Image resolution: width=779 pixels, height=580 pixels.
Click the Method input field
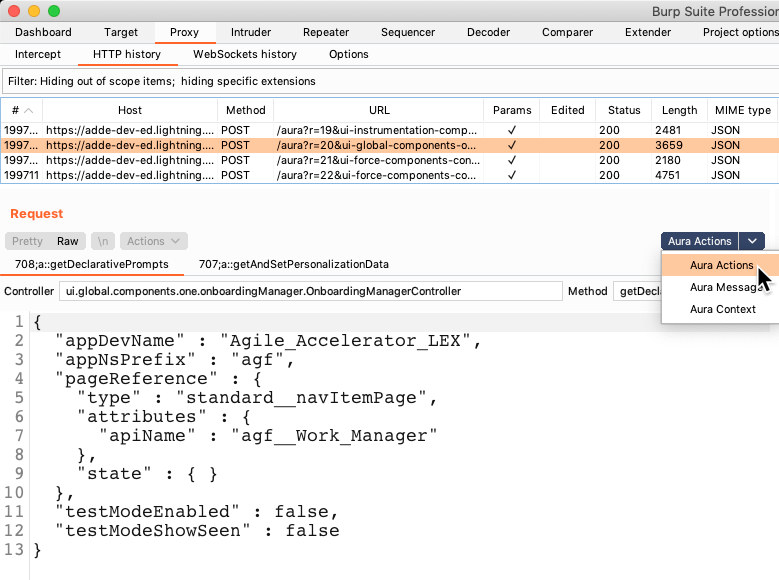pos(637,291)
